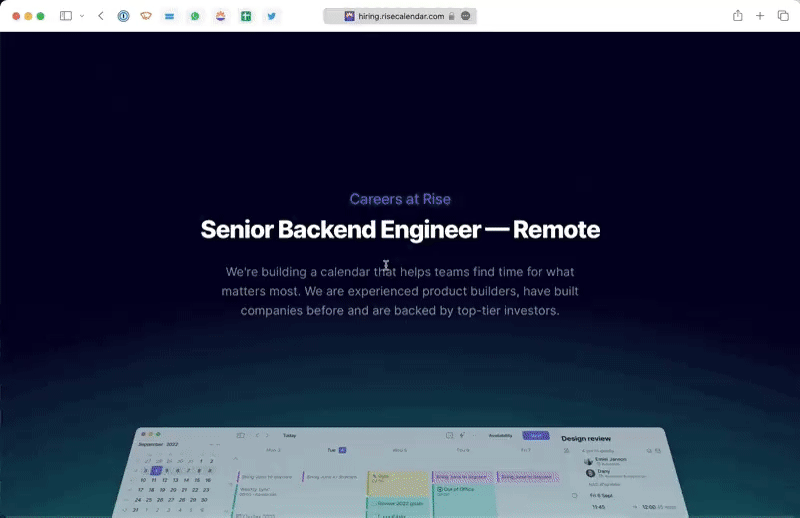Go back with the back arrow
The image size is (800, 518).
click(101, 16)
